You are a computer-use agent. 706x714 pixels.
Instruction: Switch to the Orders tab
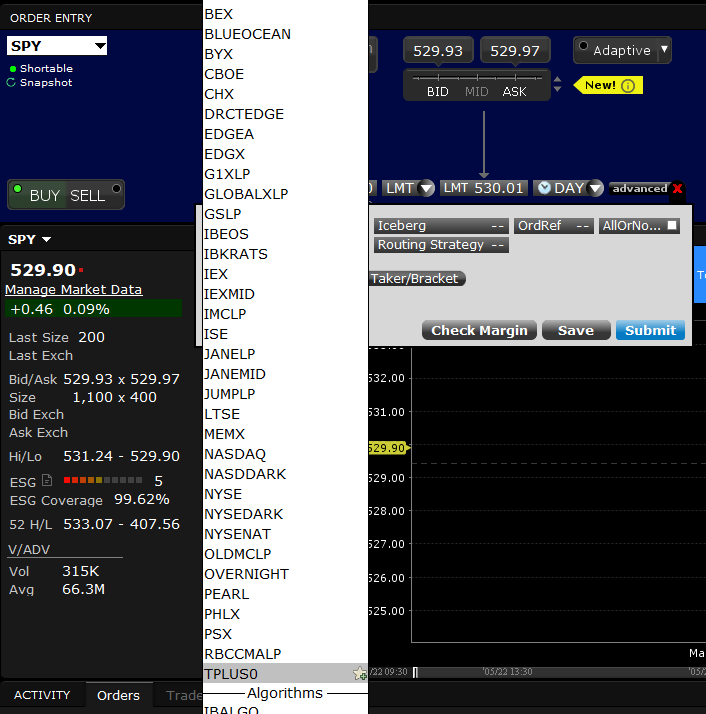coord(118,695)
